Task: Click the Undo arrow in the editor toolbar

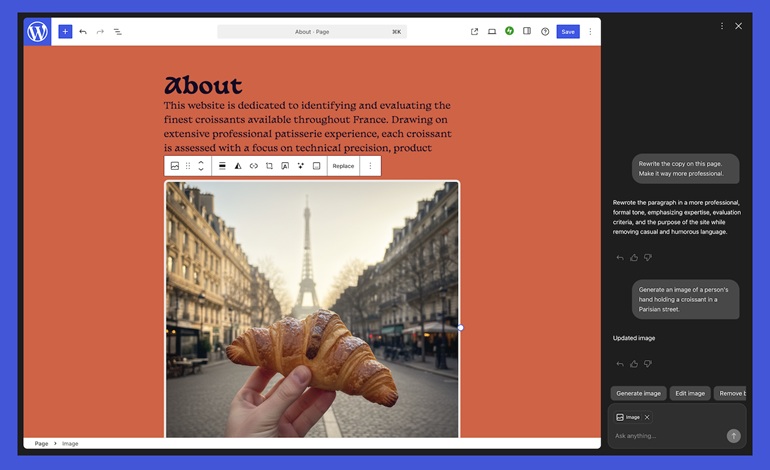Action: (x=83, y=32)
